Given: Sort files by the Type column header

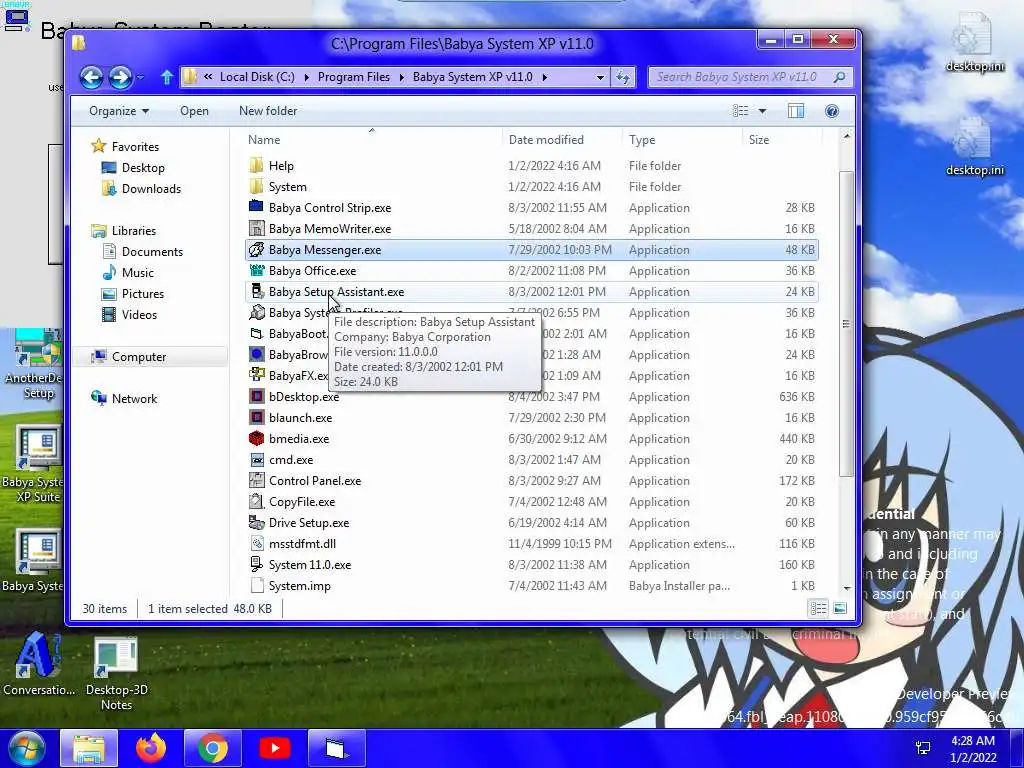Looking at the screenshot, I should 683,139.
